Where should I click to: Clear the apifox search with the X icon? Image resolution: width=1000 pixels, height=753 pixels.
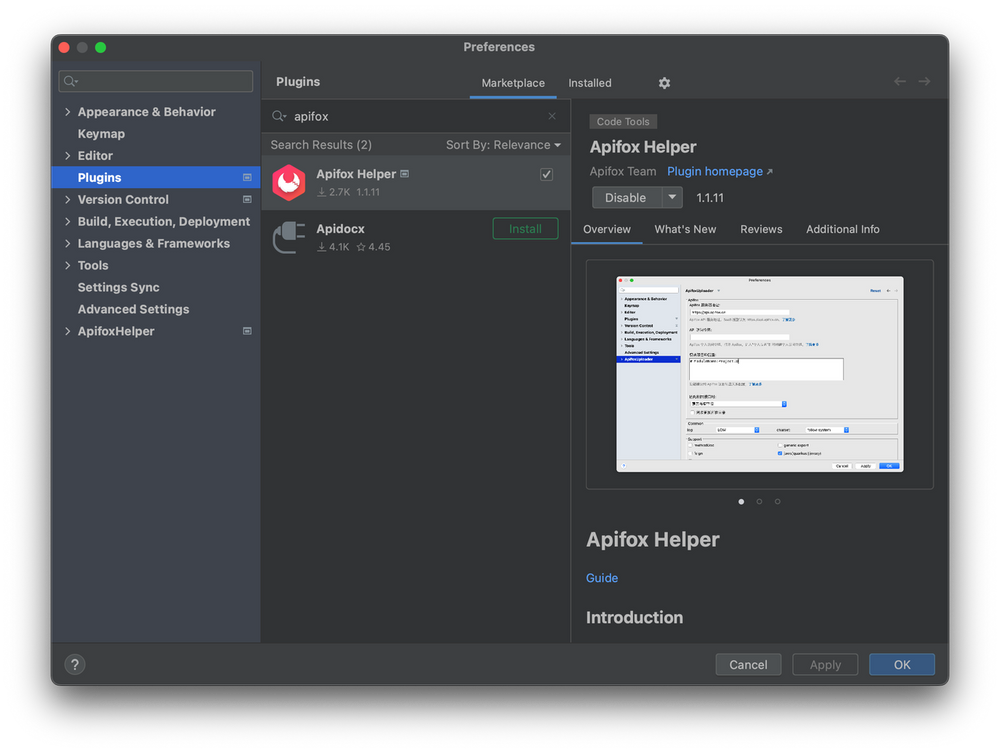pos(551,116)
